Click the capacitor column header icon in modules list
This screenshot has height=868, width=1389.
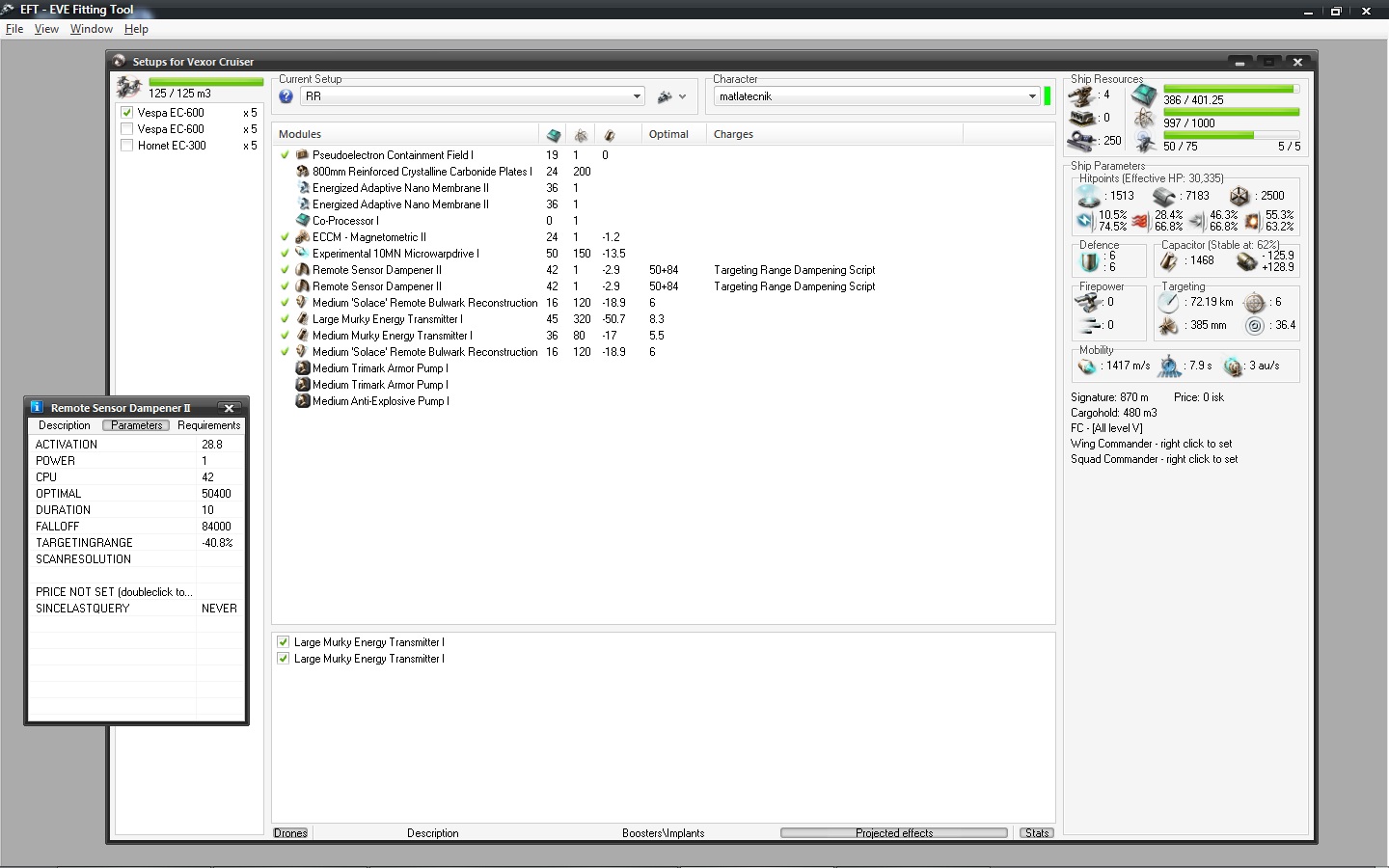click(610, 135)
